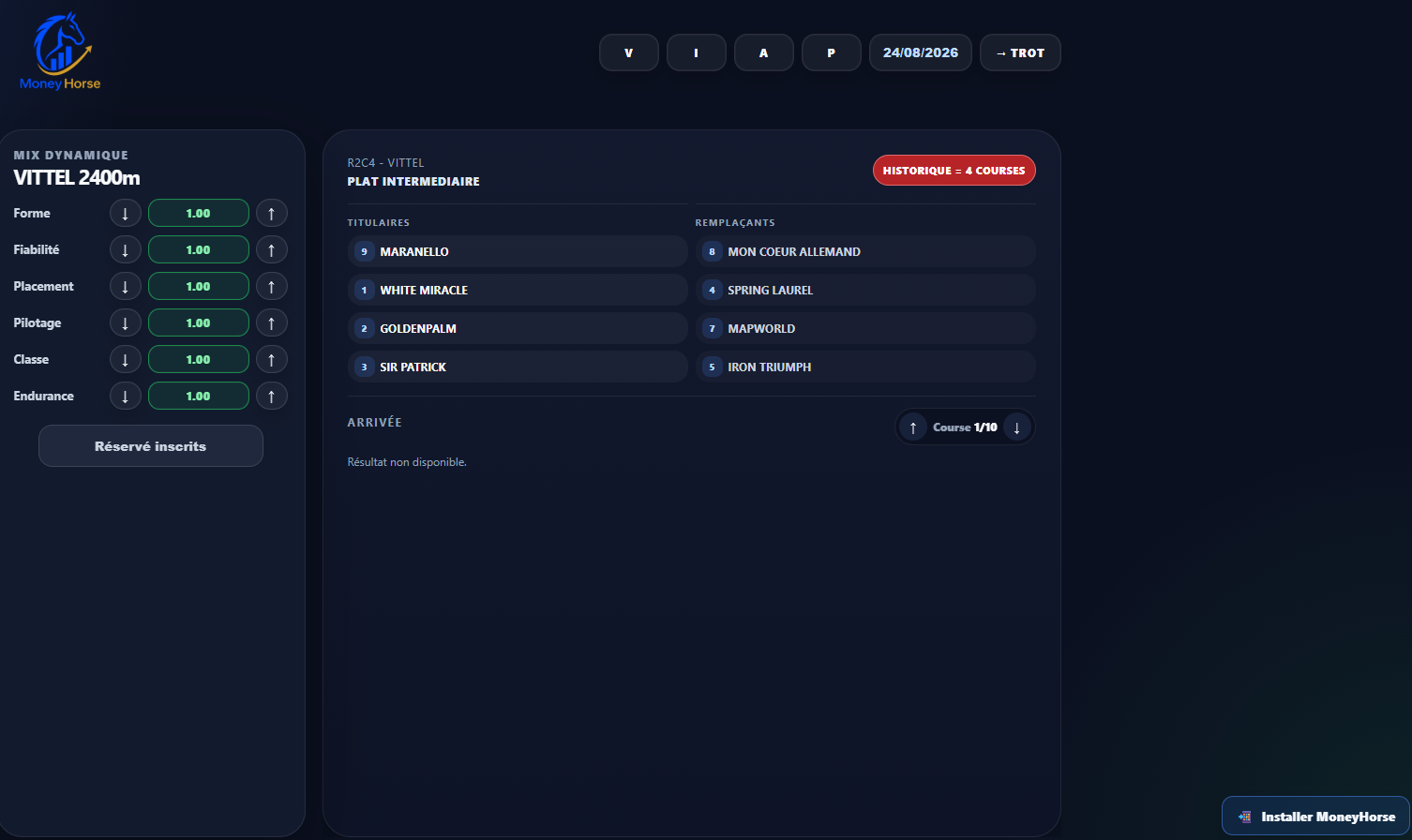
Task: Click the Forme value field 1.00
Action: 199,213
